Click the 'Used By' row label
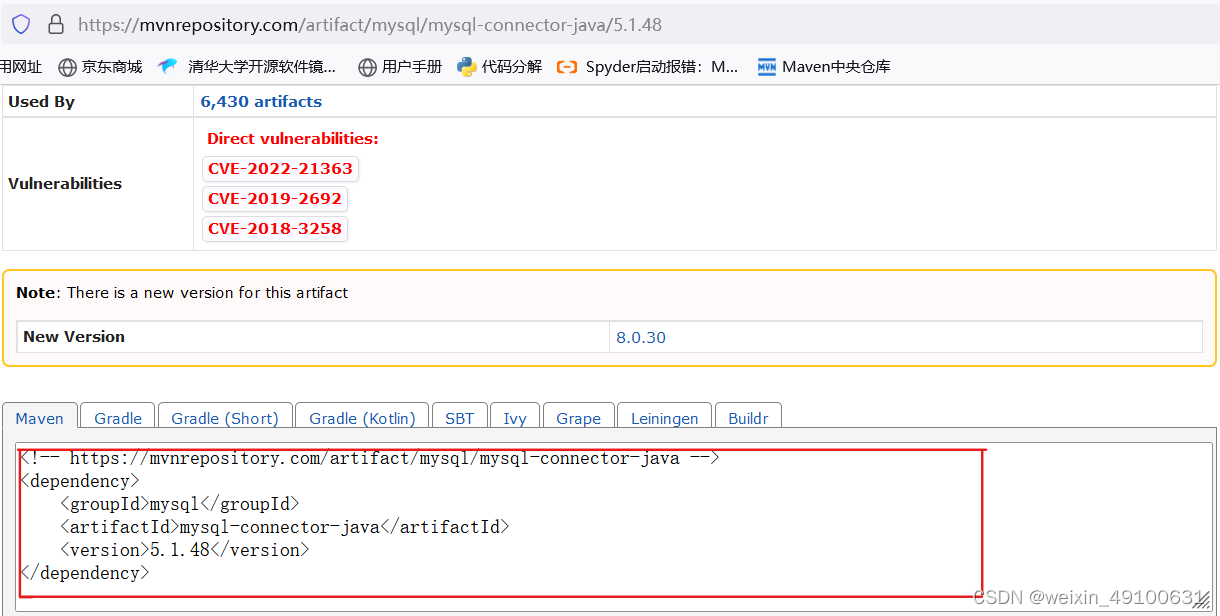The width and height of the screenshot is (1220, 616). click(x=42, y=101)
